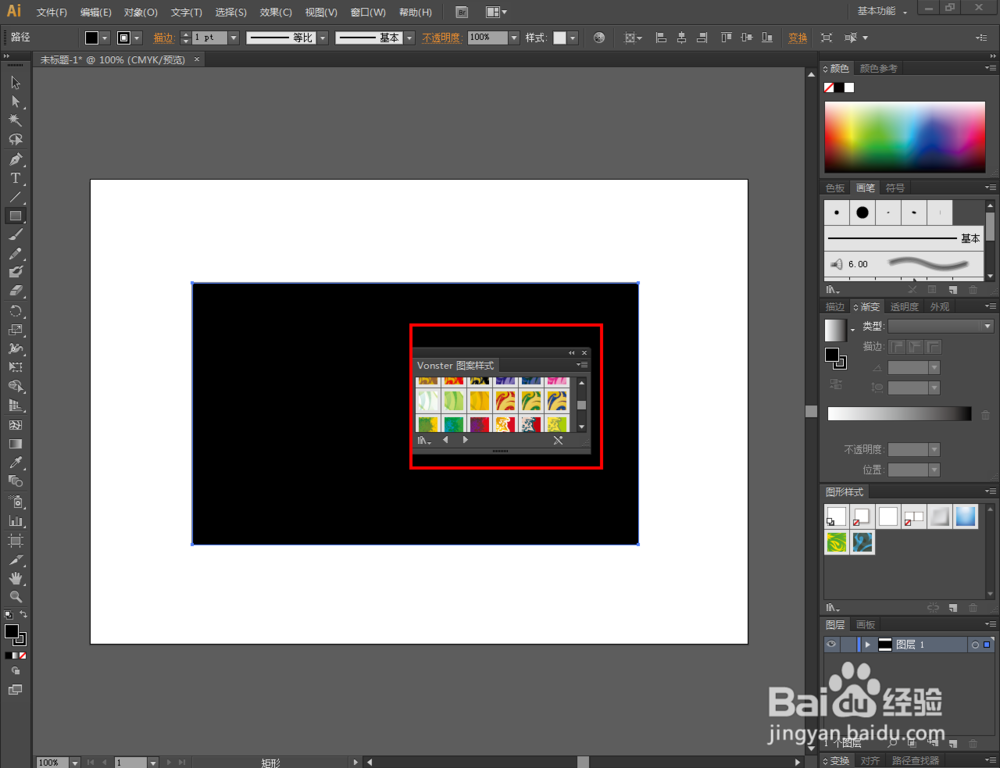This screenshot has height=768, width=1000.
Task: Open the gradient 类型 dropdown
Action: click(x=941, y=326)
